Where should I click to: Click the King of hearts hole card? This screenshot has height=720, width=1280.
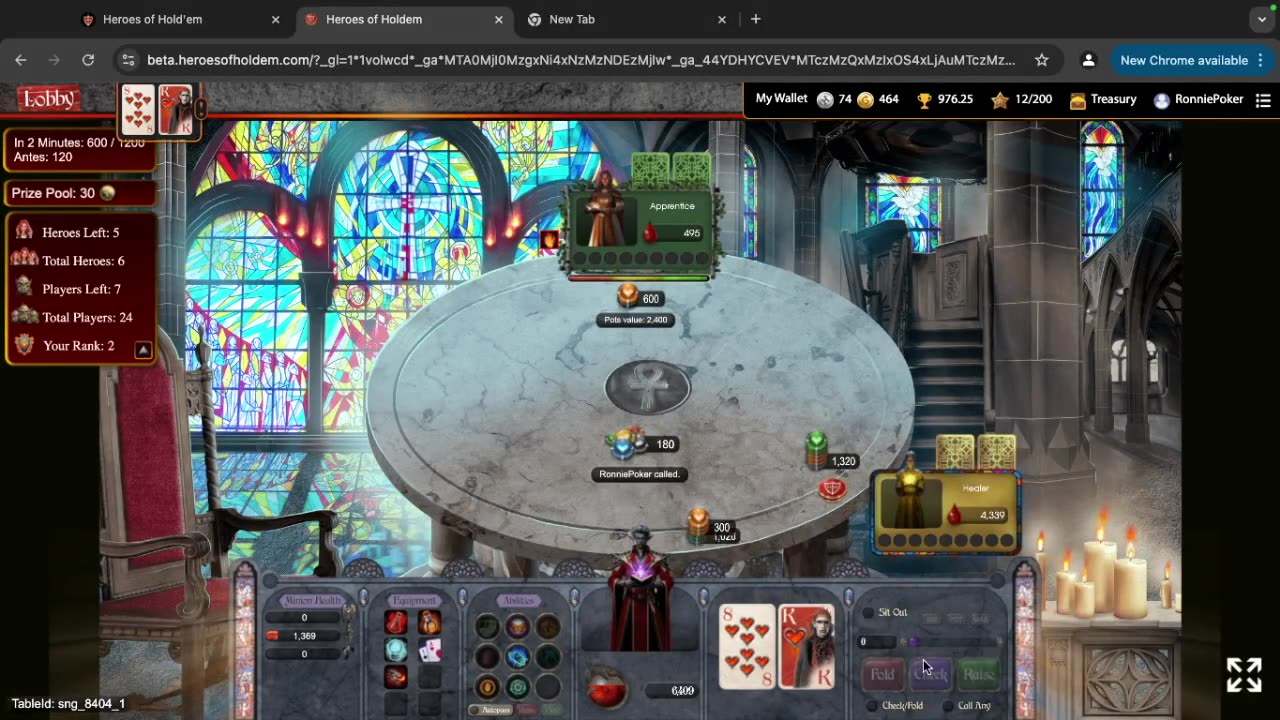(x=806, y=646)
